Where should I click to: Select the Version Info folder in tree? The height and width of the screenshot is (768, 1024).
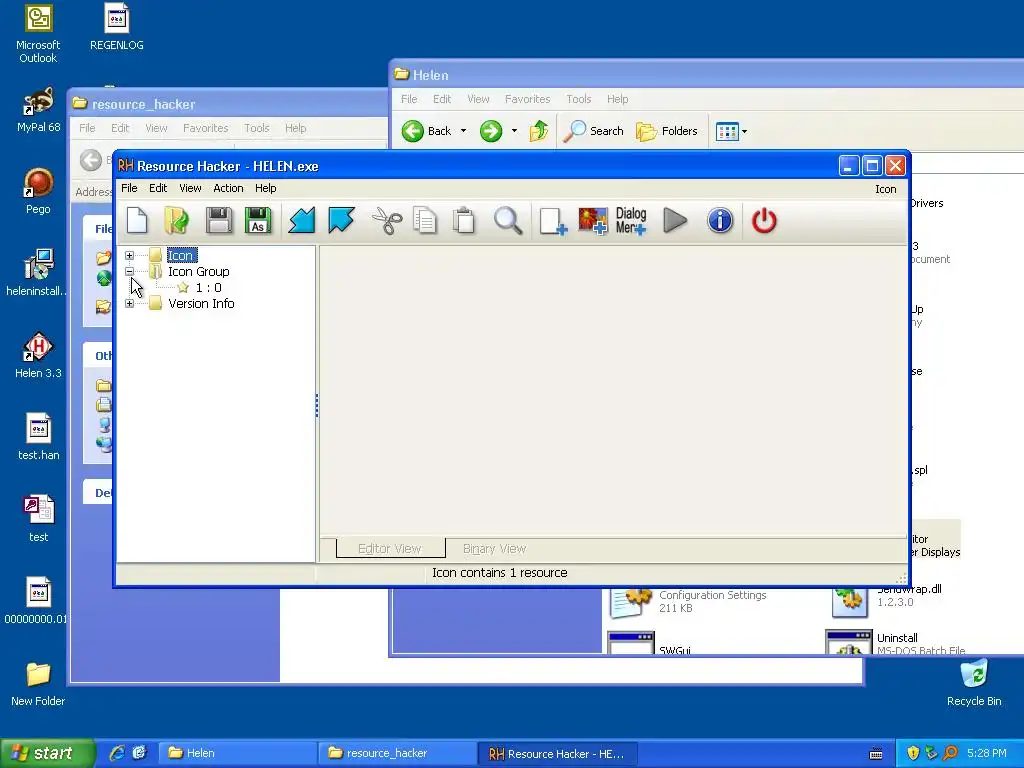click(200, 303)
